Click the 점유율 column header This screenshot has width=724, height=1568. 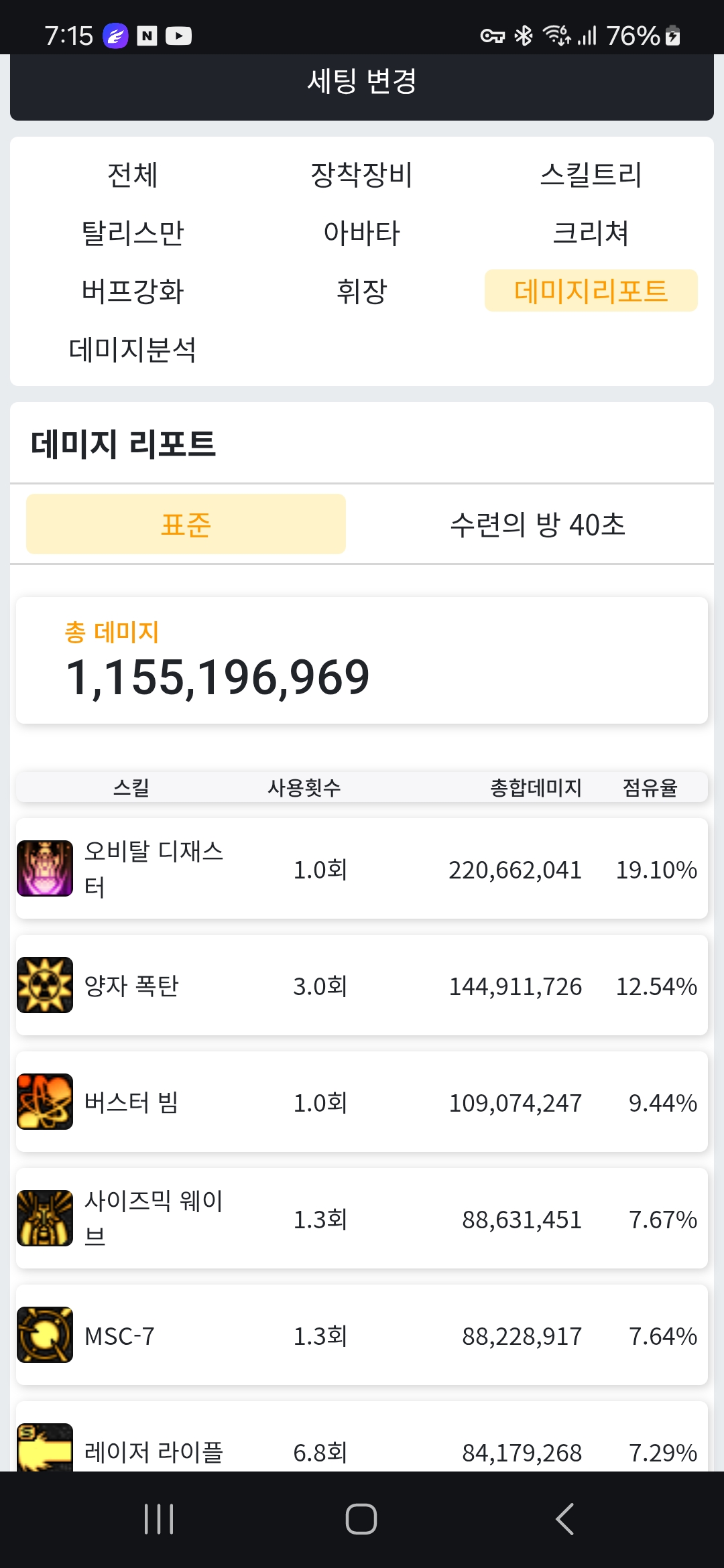(650, 787)
